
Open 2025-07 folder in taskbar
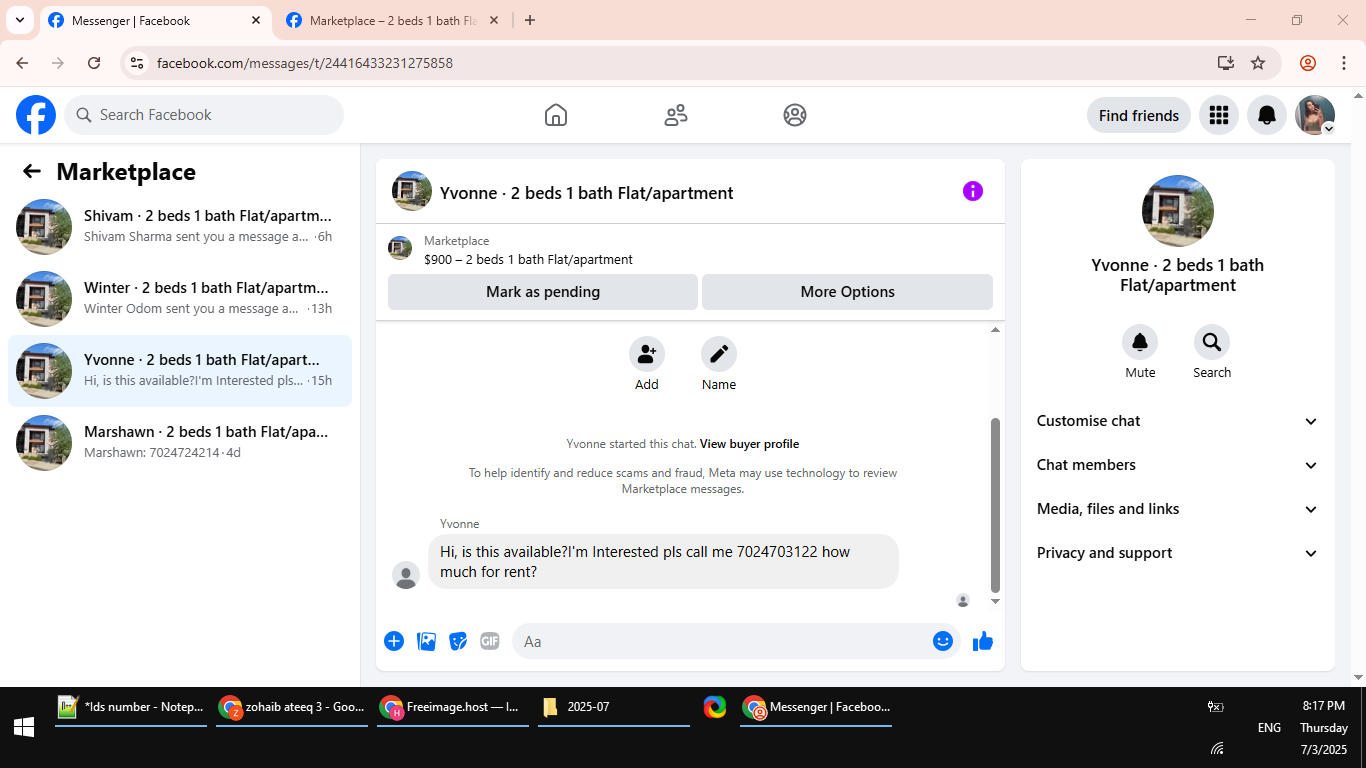click(614, 707)
